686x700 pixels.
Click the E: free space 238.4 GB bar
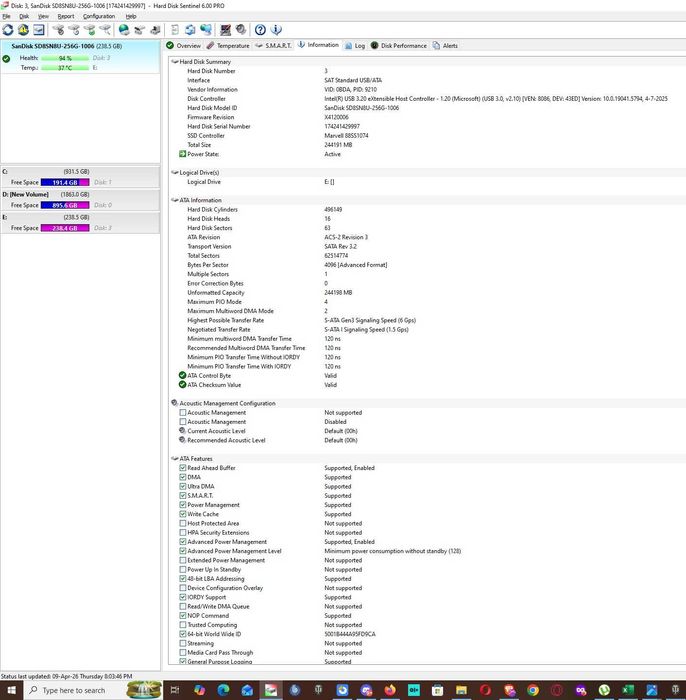point(65,228)
